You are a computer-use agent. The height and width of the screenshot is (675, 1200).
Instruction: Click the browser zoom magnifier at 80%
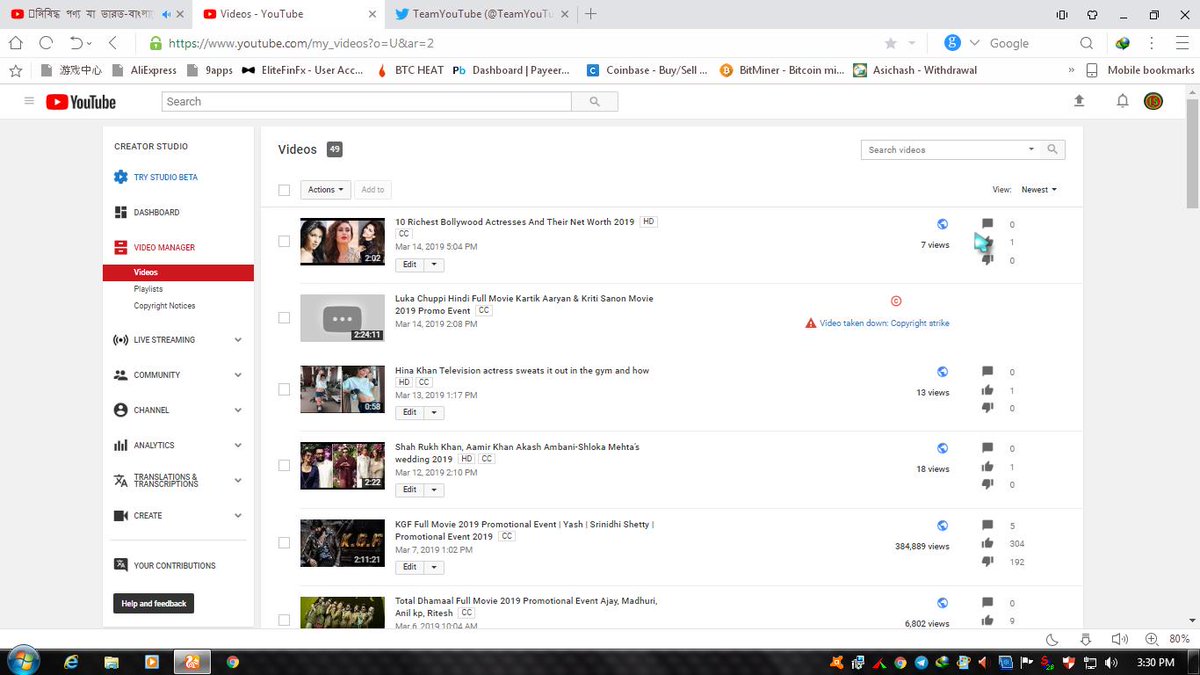tap(1151, 639)
